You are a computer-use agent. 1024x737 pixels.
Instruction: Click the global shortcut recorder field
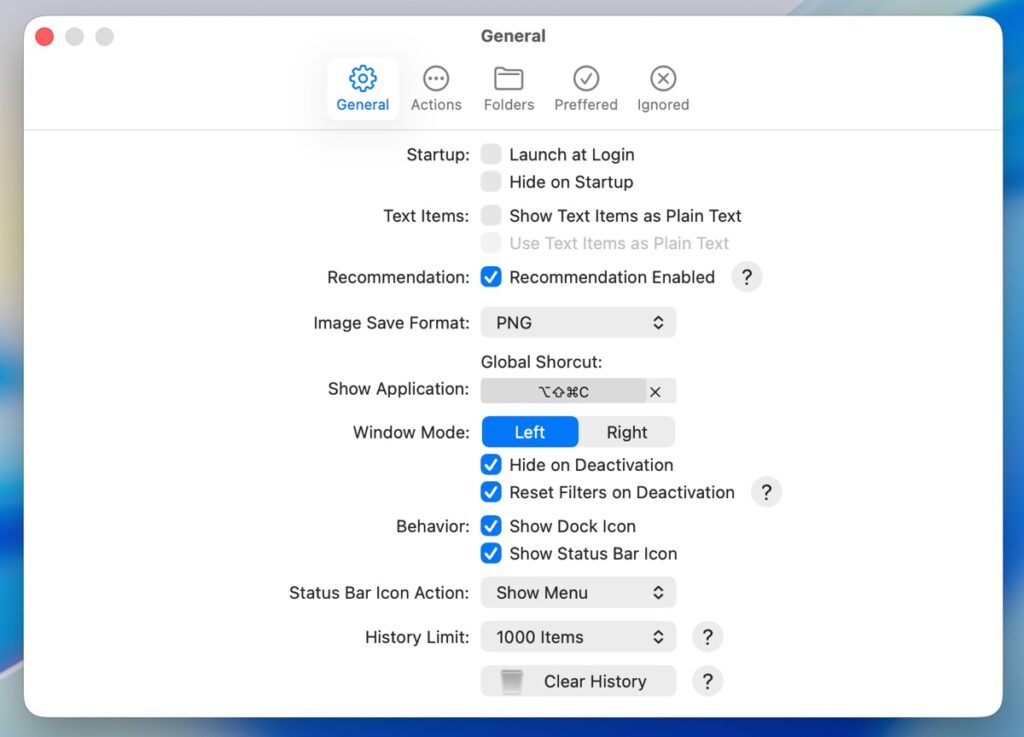coord(563,392)
